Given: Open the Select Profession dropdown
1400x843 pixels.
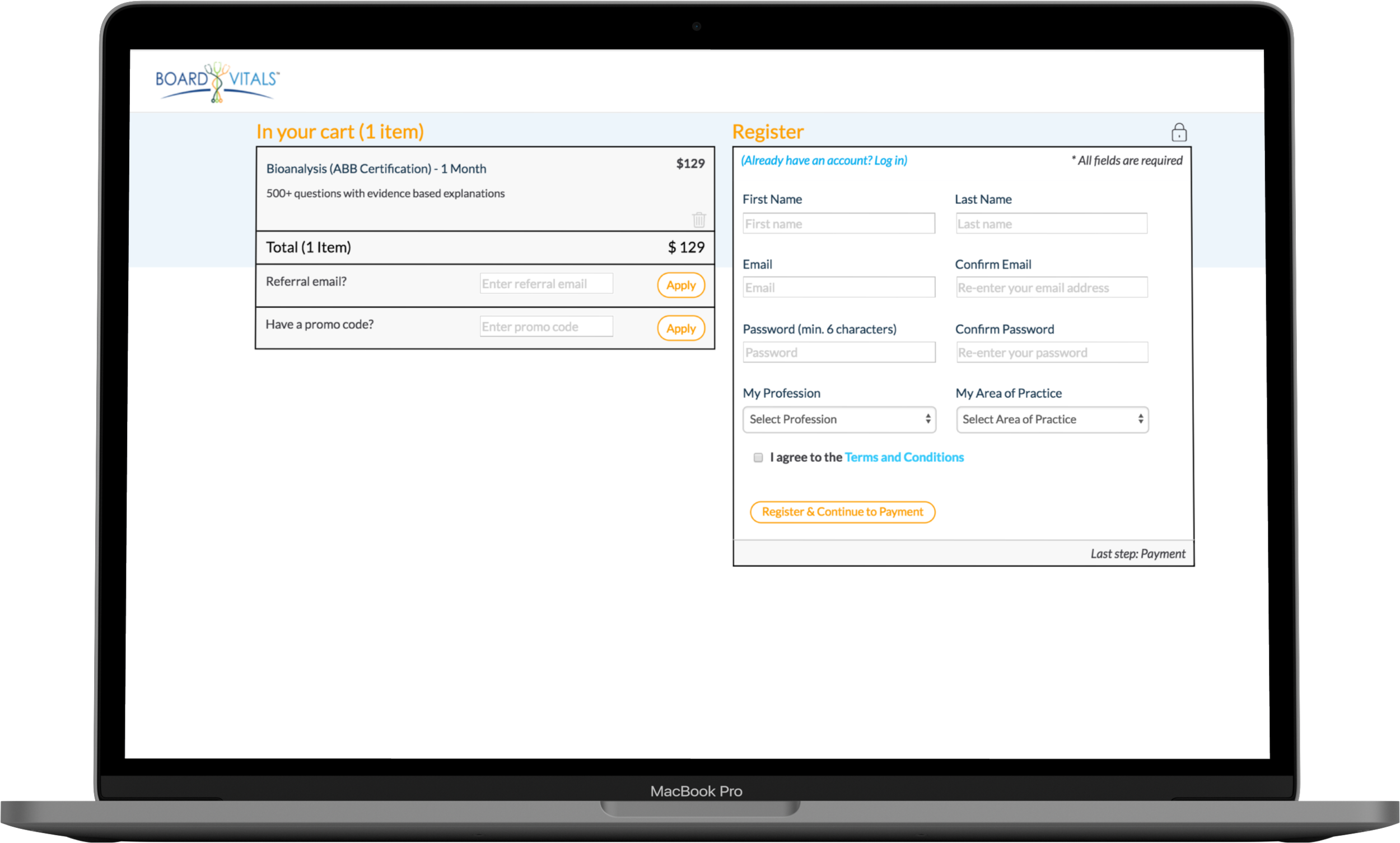Looking at the screenshot, I should coord(839,419).
